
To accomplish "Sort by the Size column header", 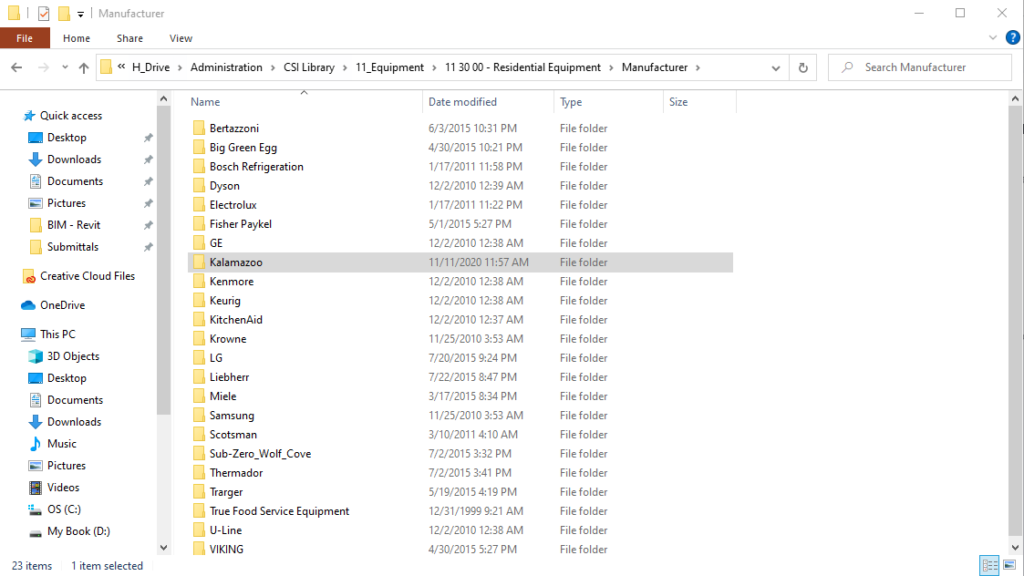I will [x=699, y=102].
